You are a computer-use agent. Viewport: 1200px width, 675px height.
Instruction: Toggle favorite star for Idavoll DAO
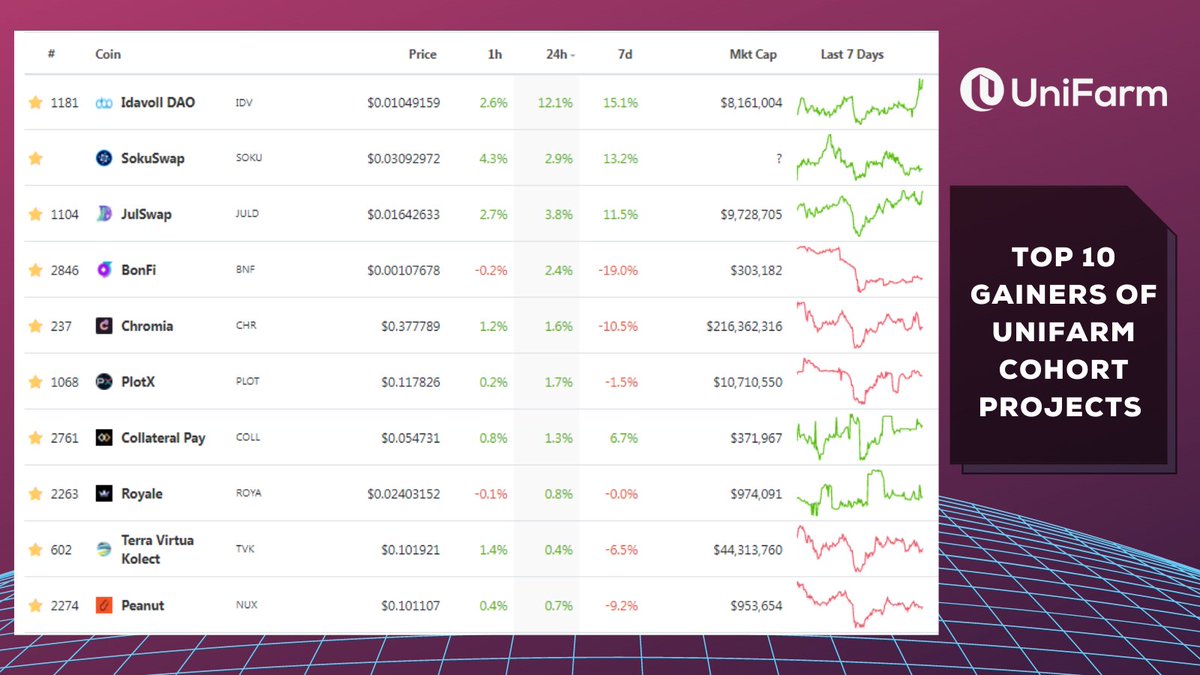[x=36, y=102]
